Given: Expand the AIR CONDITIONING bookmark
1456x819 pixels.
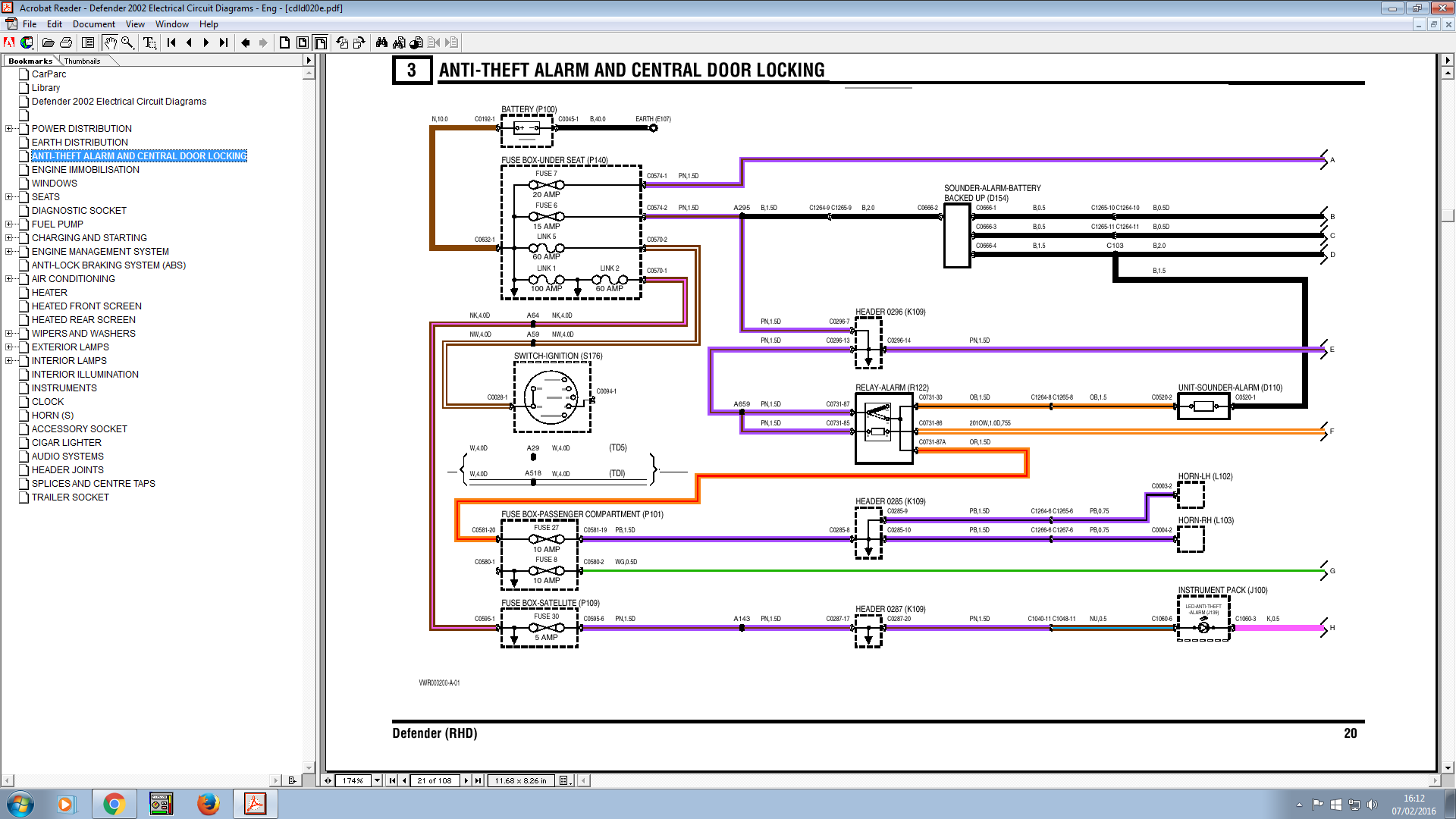Looking at the screenshot, I should (8, 279).
